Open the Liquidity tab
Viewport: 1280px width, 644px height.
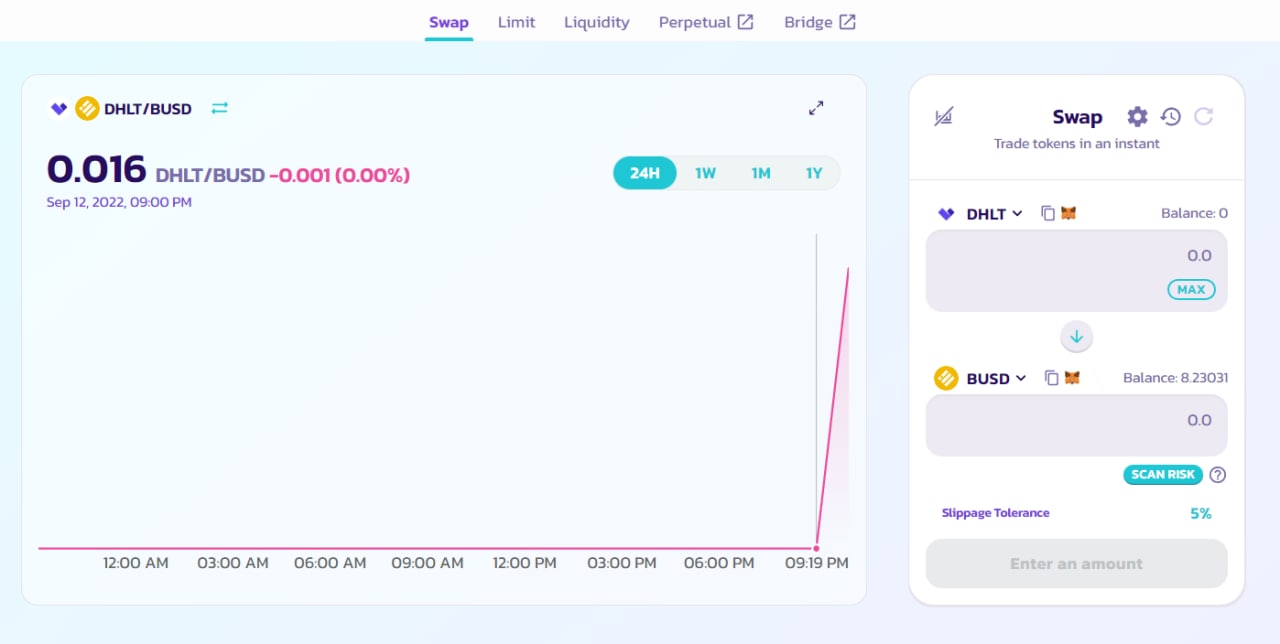pos(596,22)
